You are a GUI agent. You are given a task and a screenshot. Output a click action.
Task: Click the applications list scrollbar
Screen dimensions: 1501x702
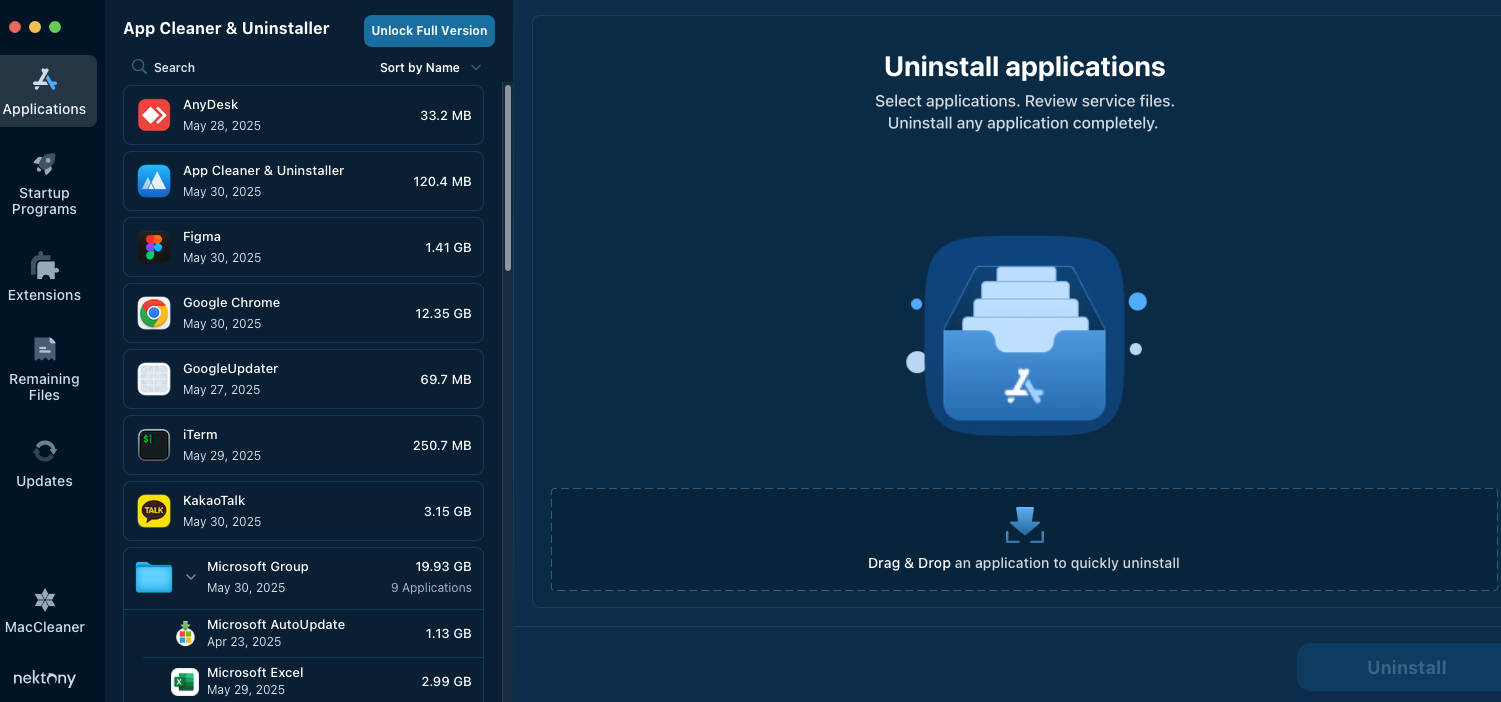click(508, 178)
